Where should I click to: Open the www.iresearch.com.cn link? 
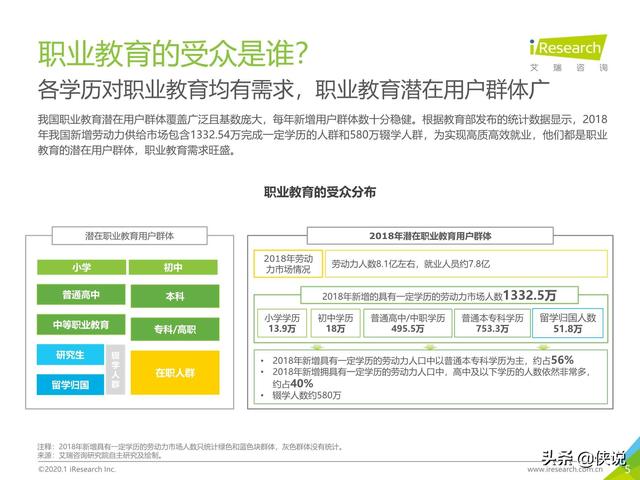pos(565,470)
